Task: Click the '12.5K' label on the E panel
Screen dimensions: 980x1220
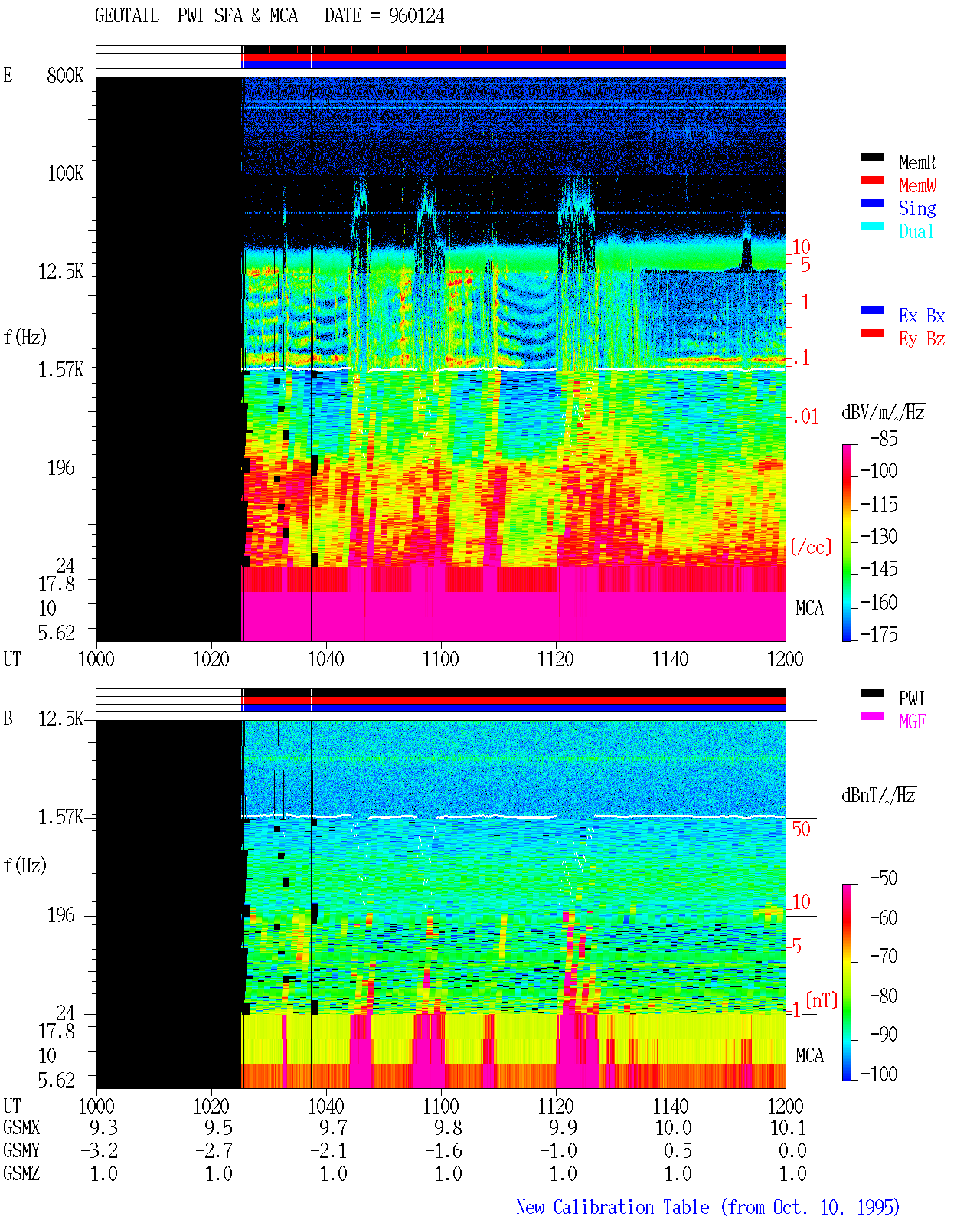Action: (60, 271)
